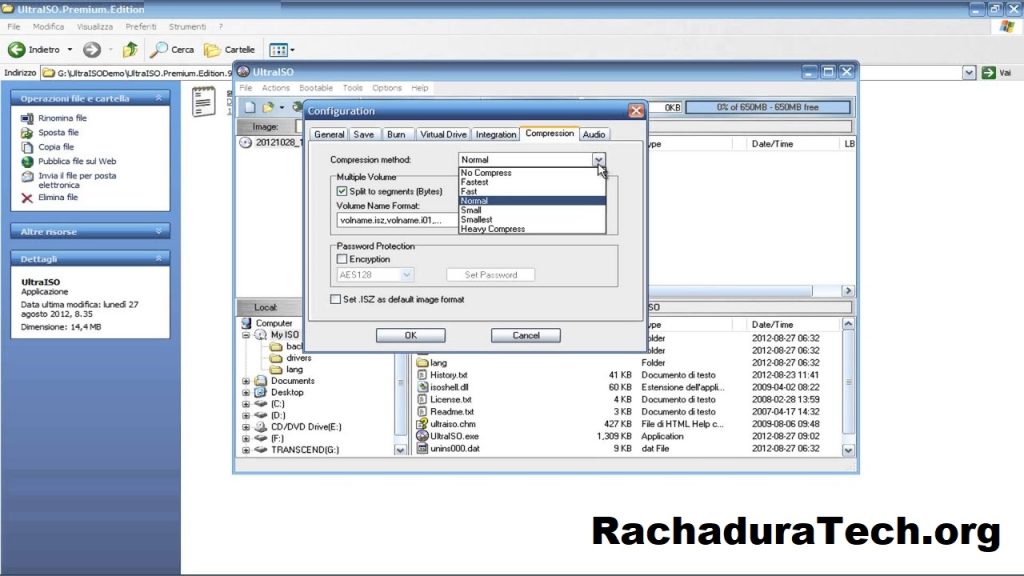Toggle Split to segments checkbox

[x=342, y=191]
